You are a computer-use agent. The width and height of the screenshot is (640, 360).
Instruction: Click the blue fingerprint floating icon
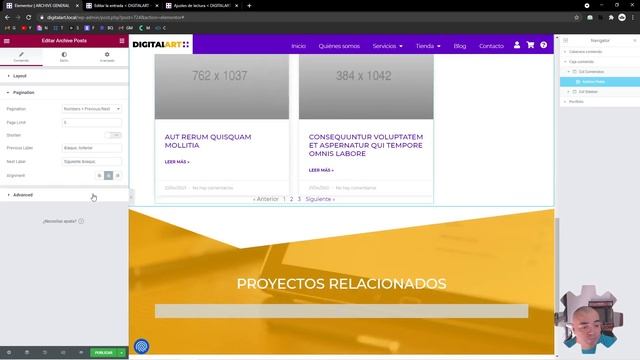click(142, 347)
